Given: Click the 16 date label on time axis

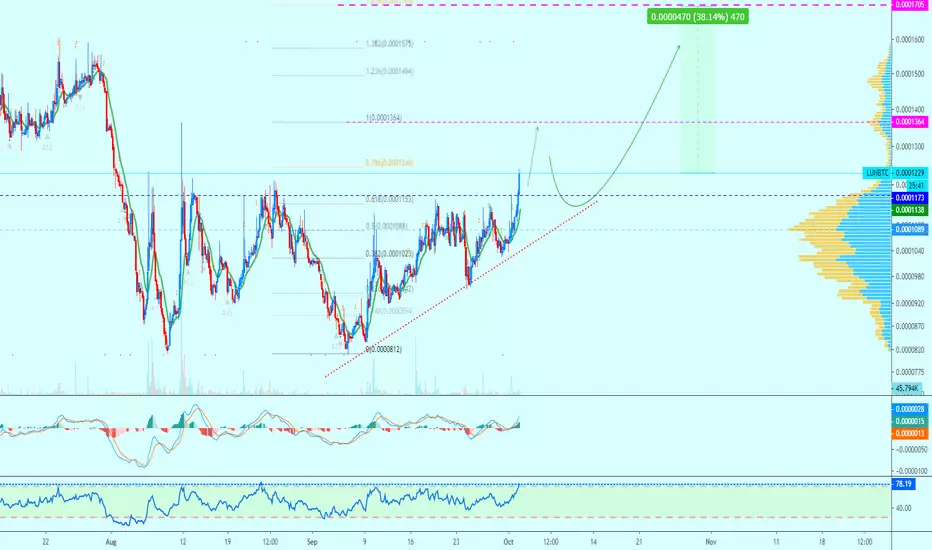Looking at the screenshot, I should point(410,542).
